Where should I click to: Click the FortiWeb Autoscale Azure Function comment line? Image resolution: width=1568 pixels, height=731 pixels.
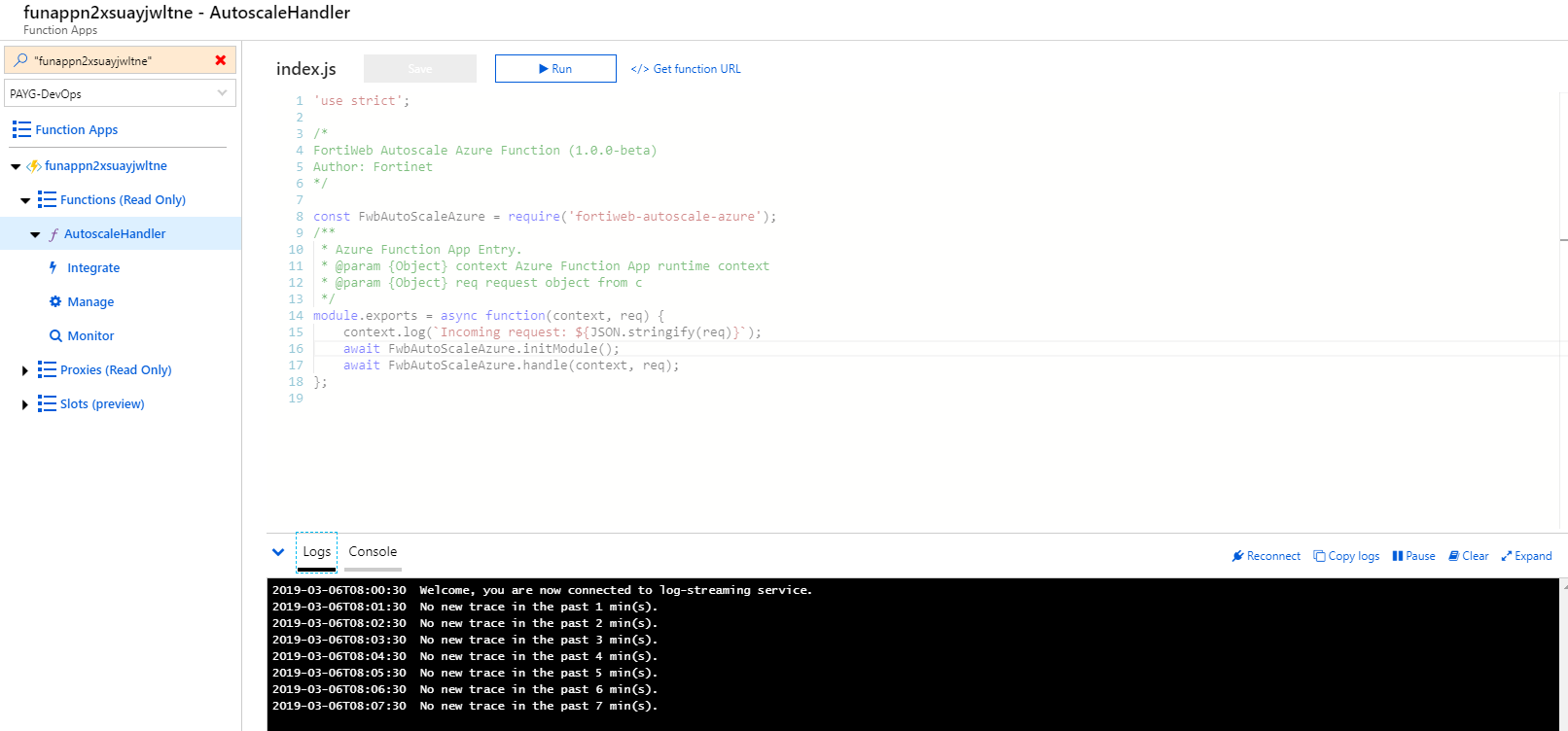(484, 151)
